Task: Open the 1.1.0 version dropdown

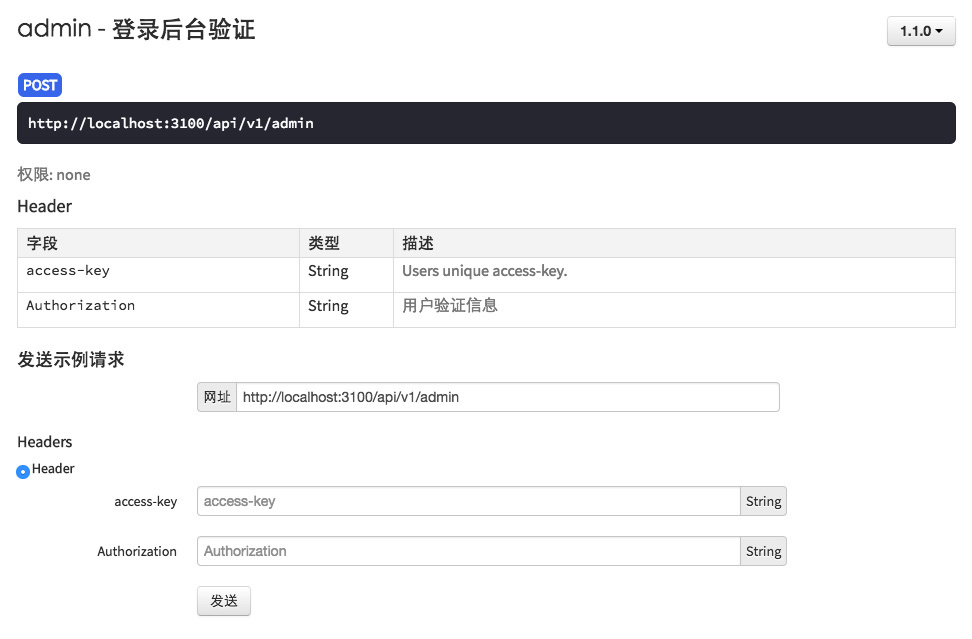Action: [921, 31]
